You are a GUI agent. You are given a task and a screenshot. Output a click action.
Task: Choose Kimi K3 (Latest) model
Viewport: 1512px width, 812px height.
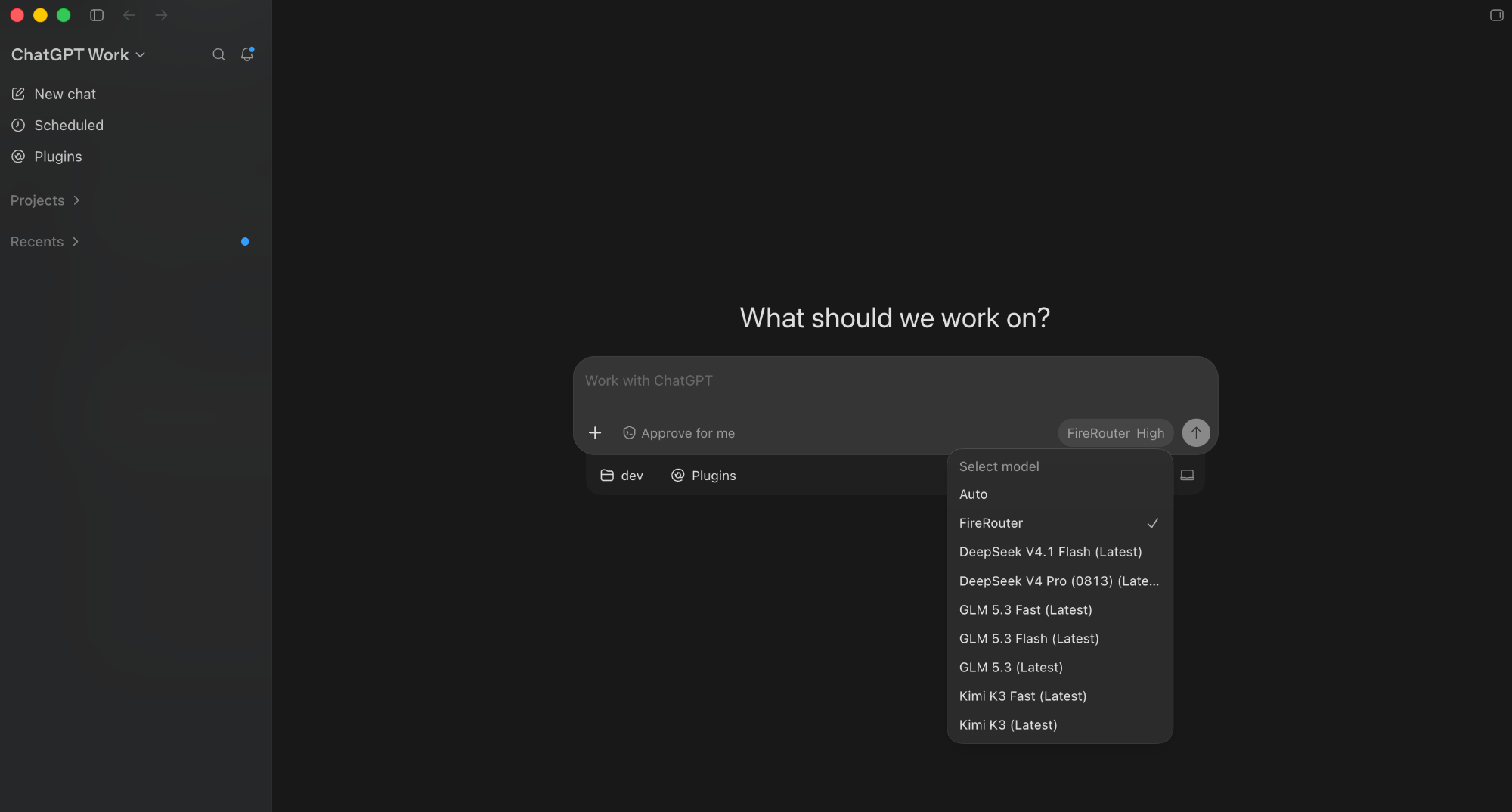pyautogui.click(x=1060, y=725)
